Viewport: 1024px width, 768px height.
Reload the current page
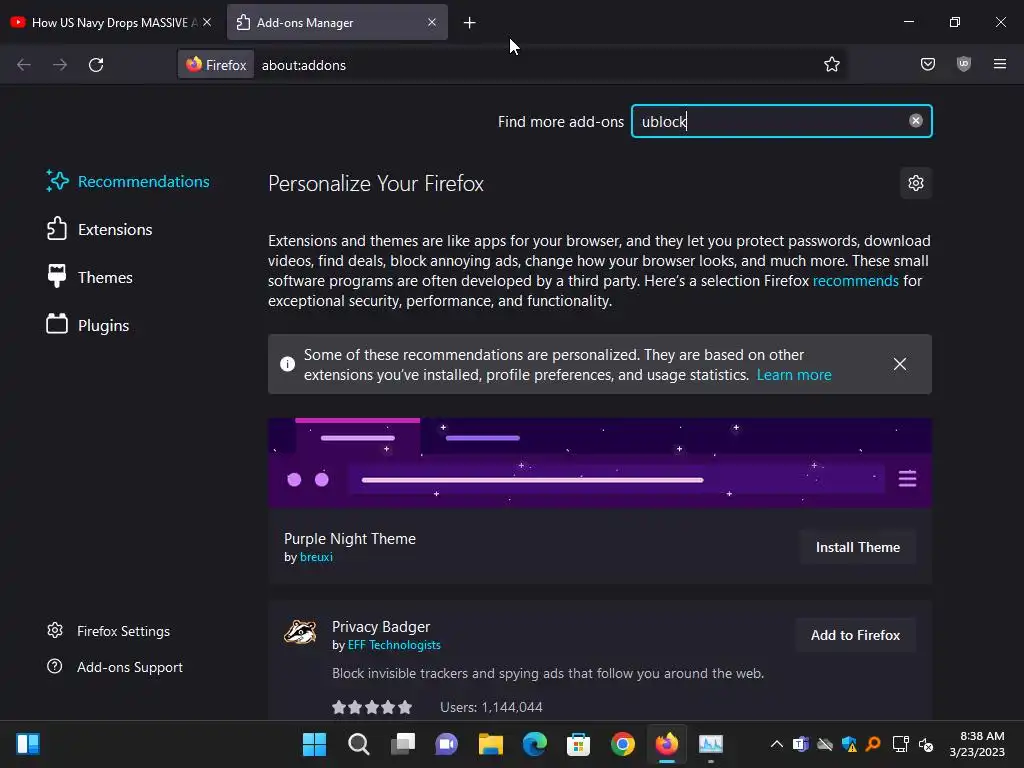coord(96,65)
